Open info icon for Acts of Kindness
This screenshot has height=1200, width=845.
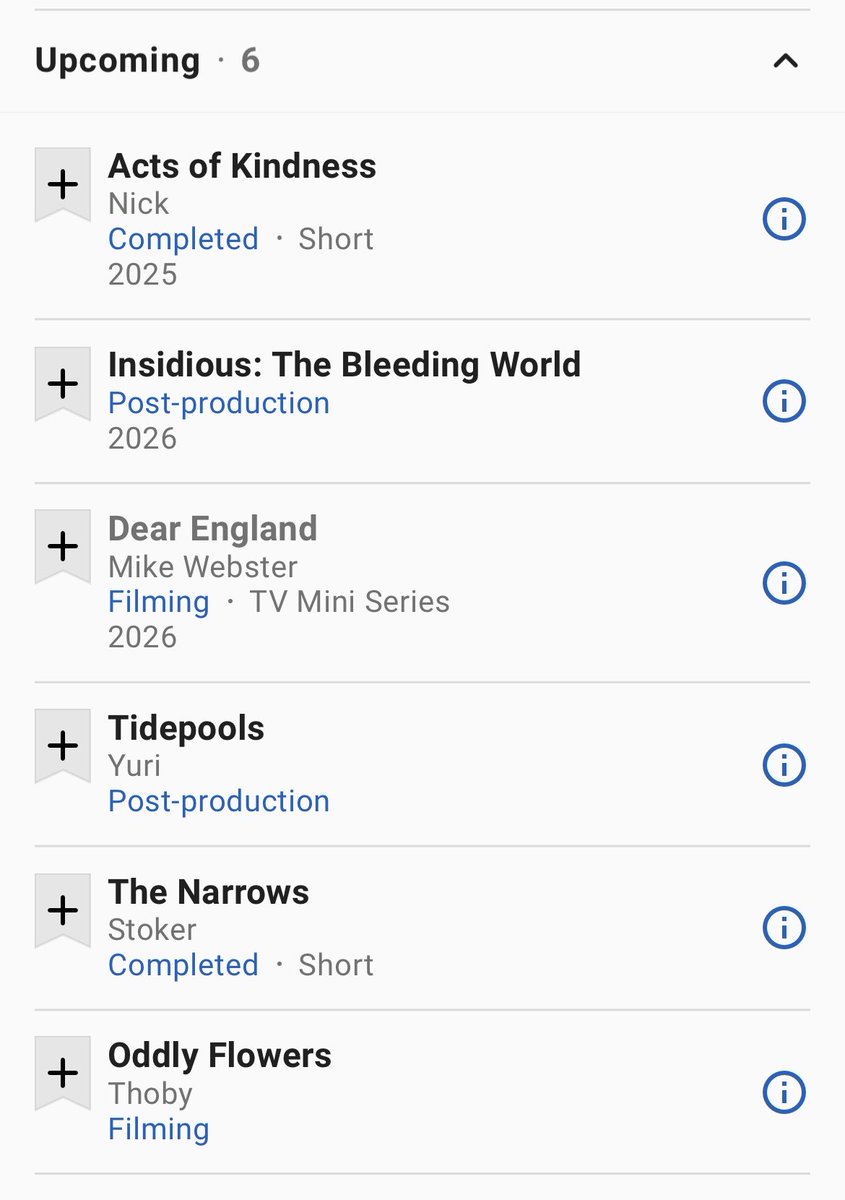tap(784, 219)
